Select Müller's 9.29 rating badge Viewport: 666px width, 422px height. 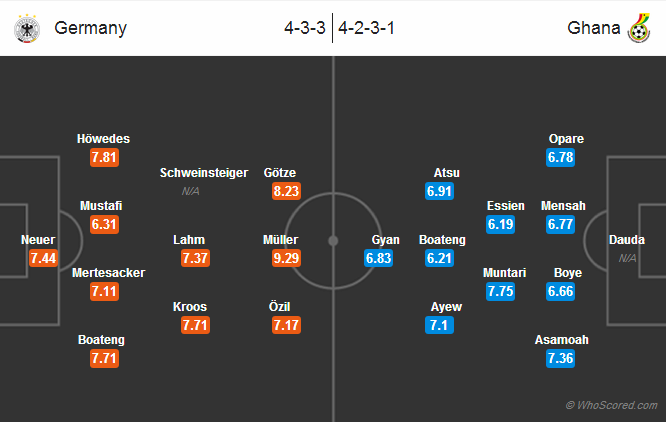click(286, 258)
